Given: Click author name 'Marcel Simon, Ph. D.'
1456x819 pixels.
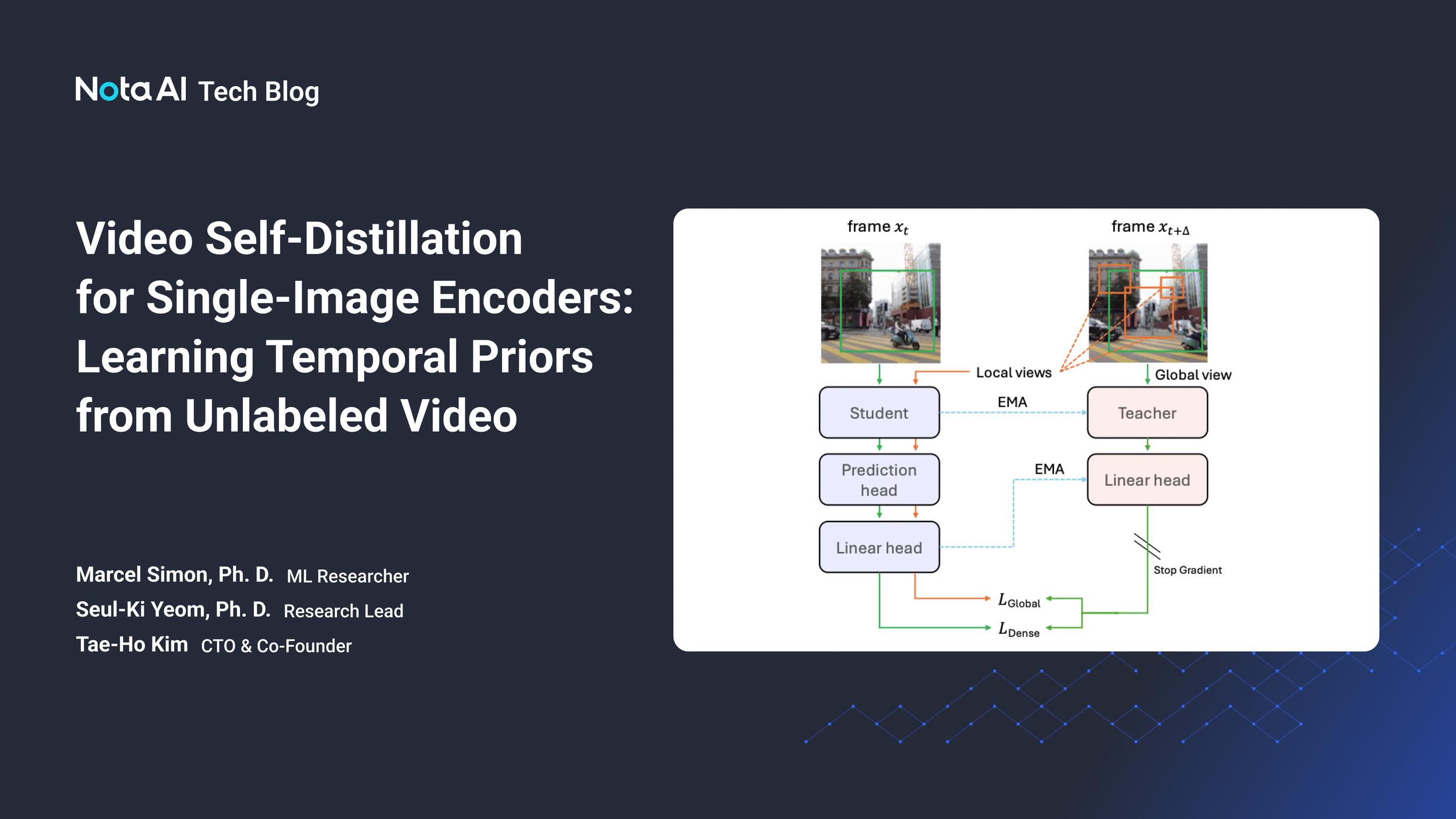Looking at the screenshot, I should pyautogui.click(x=175, y=575).
